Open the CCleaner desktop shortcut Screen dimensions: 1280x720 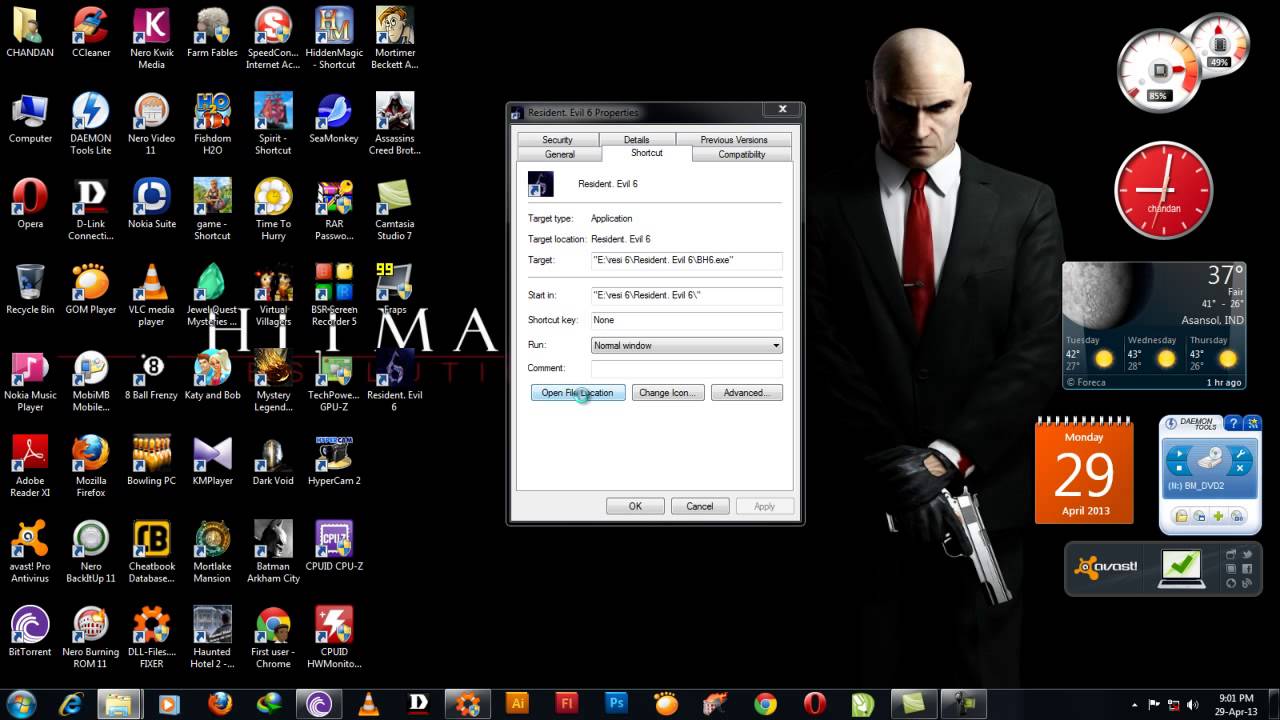pos(91,33)
